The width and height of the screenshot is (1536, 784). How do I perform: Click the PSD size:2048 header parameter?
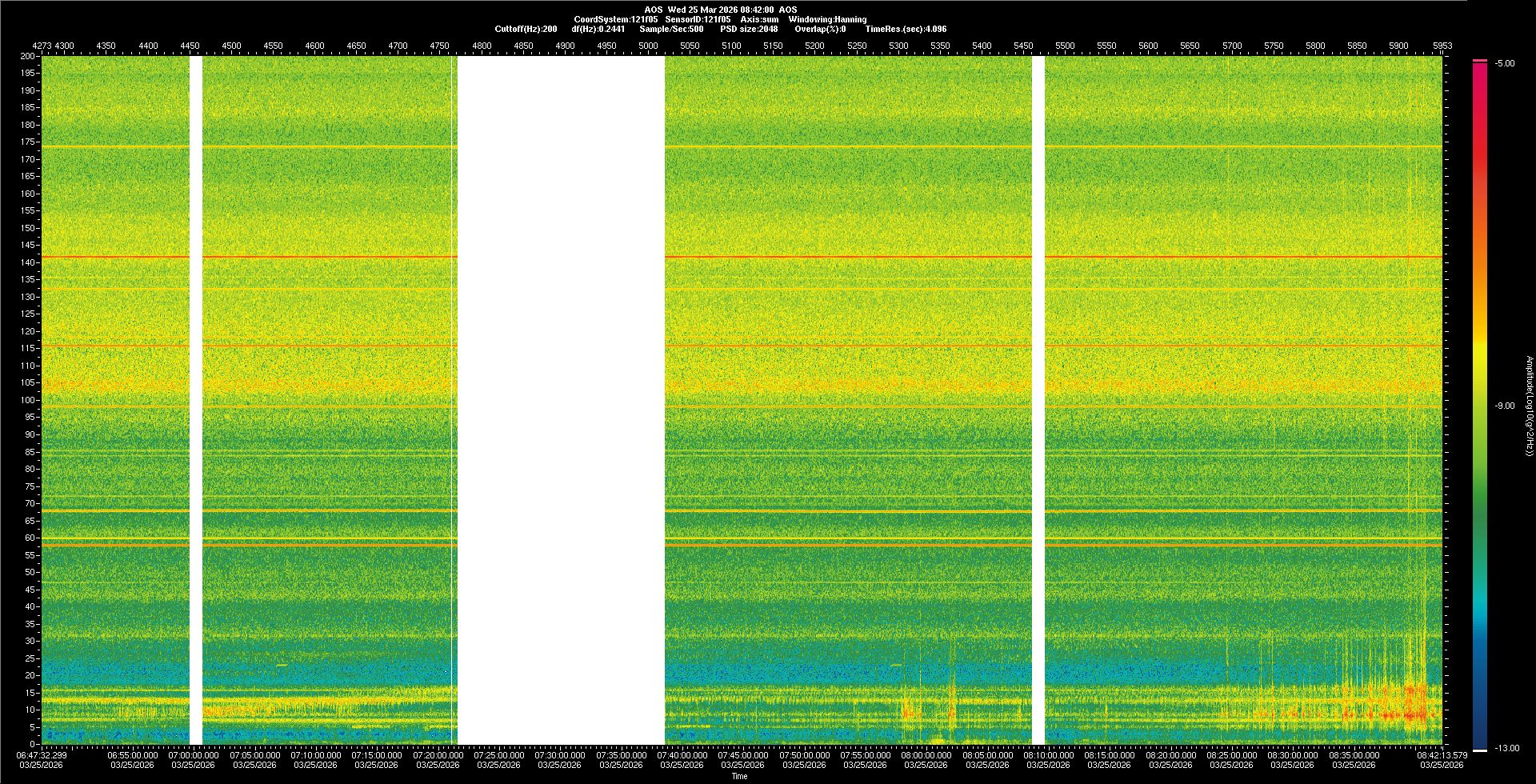[x=749, y=29]
